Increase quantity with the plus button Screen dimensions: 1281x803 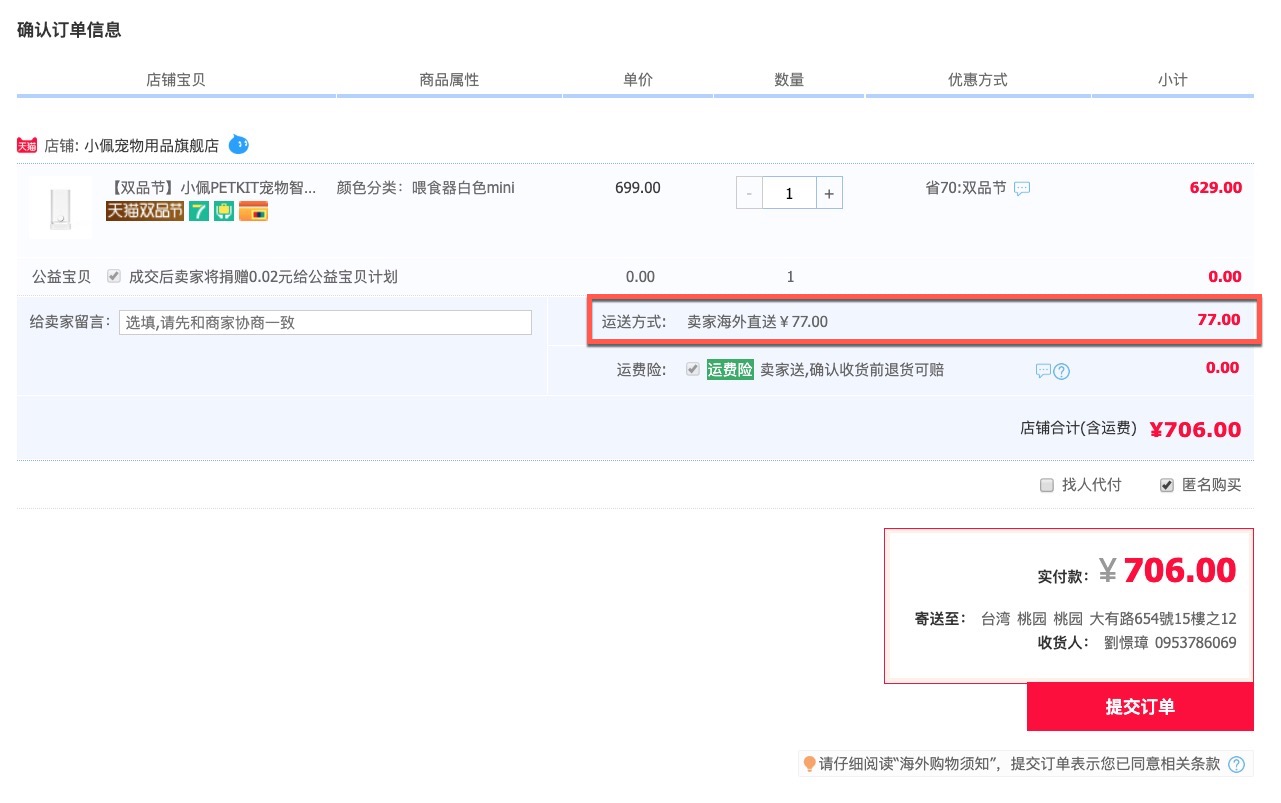pos(829,193)
